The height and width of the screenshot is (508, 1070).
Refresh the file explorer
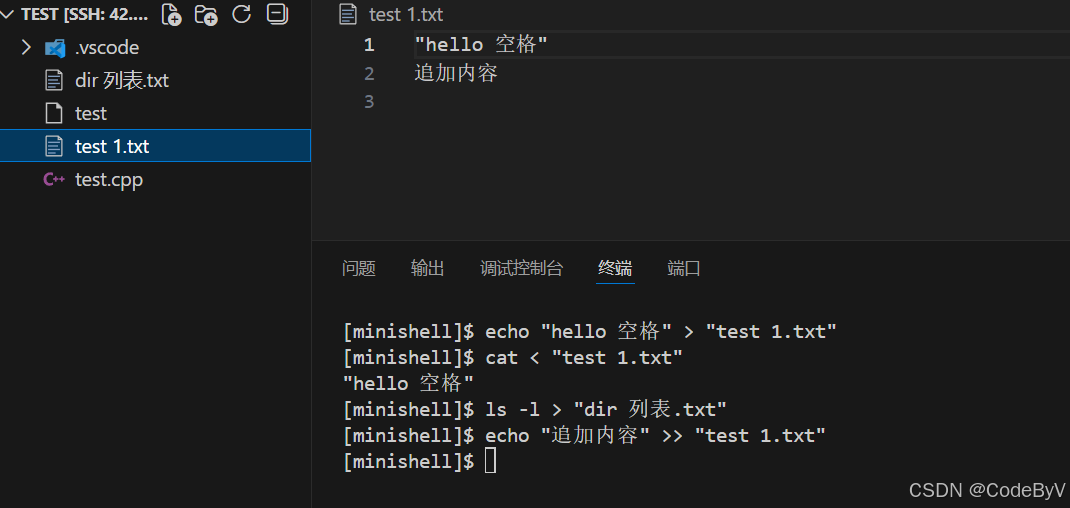tap(241, 15)
